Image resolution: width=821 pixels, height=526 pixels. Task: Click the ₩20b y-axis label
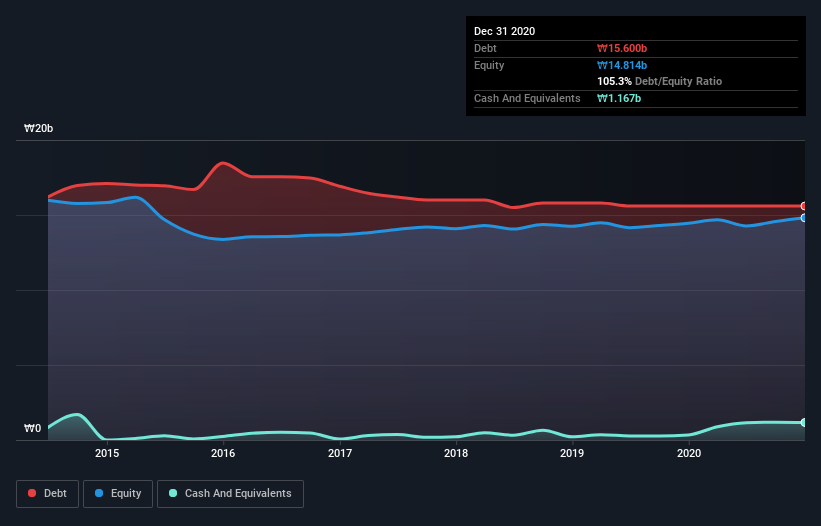38,129
